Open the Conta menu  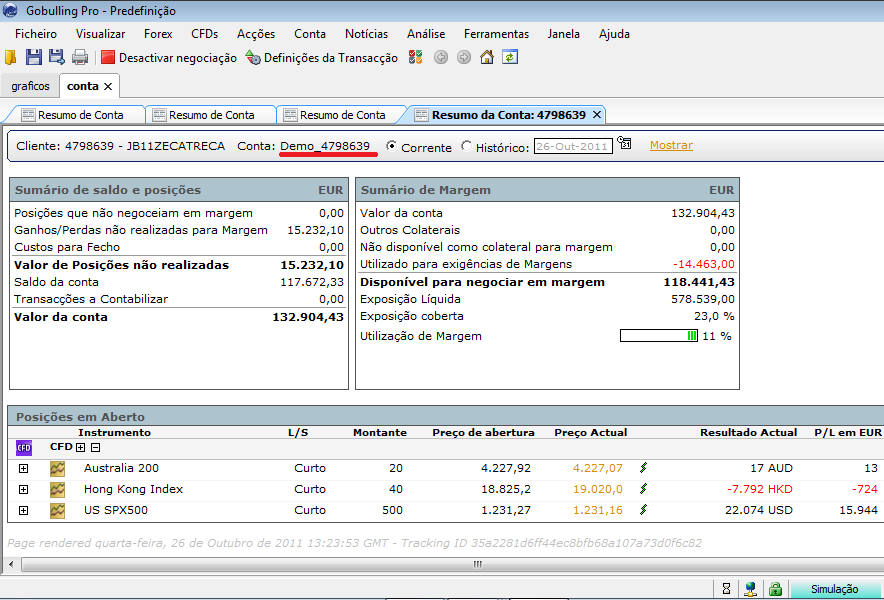coord(310,34)
